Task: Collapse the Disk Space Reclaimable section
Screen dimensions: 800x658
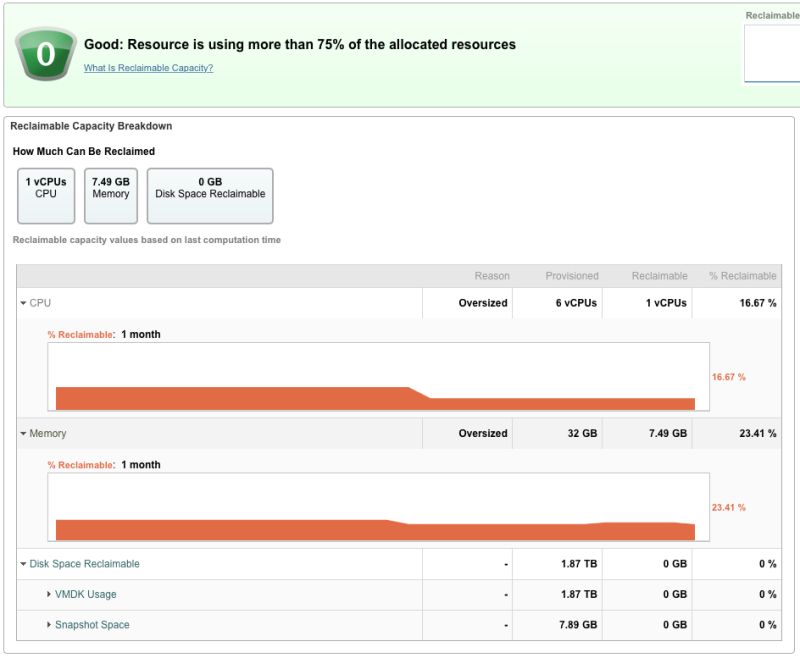Action: (x=22, y=563)
